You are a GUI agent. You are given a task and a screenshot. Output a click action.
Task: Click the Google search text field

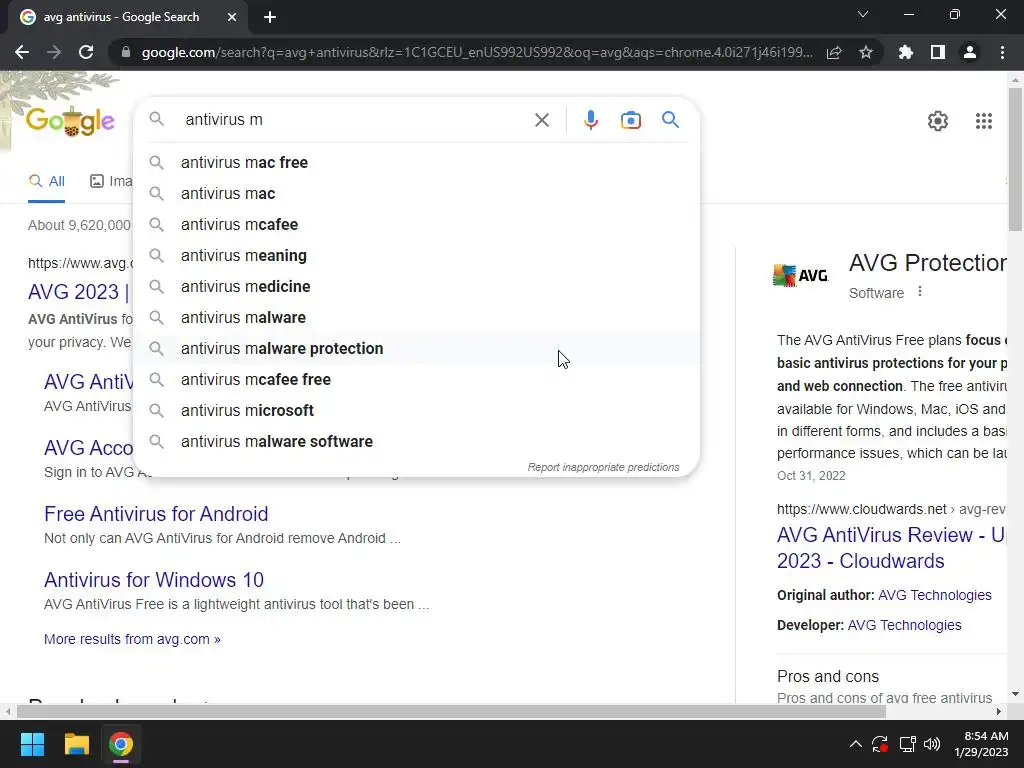353,120
